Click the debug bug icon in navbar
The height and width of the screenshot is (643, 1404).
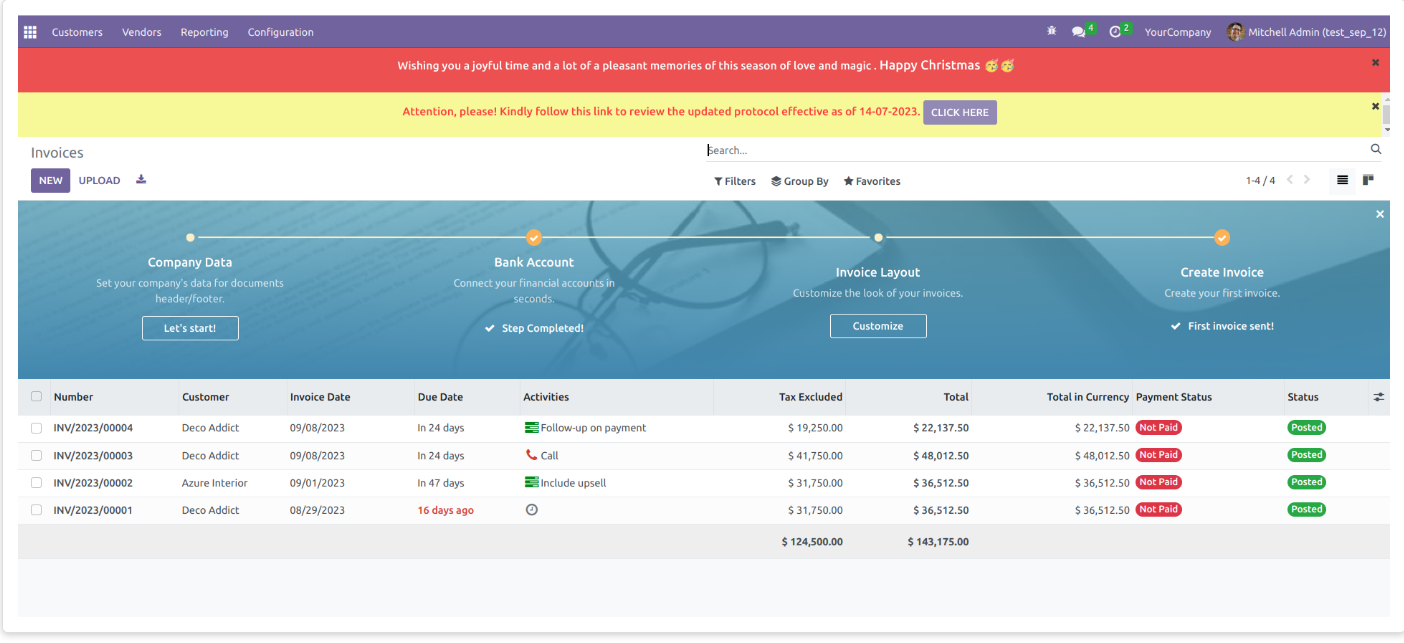coord(1051,32)
